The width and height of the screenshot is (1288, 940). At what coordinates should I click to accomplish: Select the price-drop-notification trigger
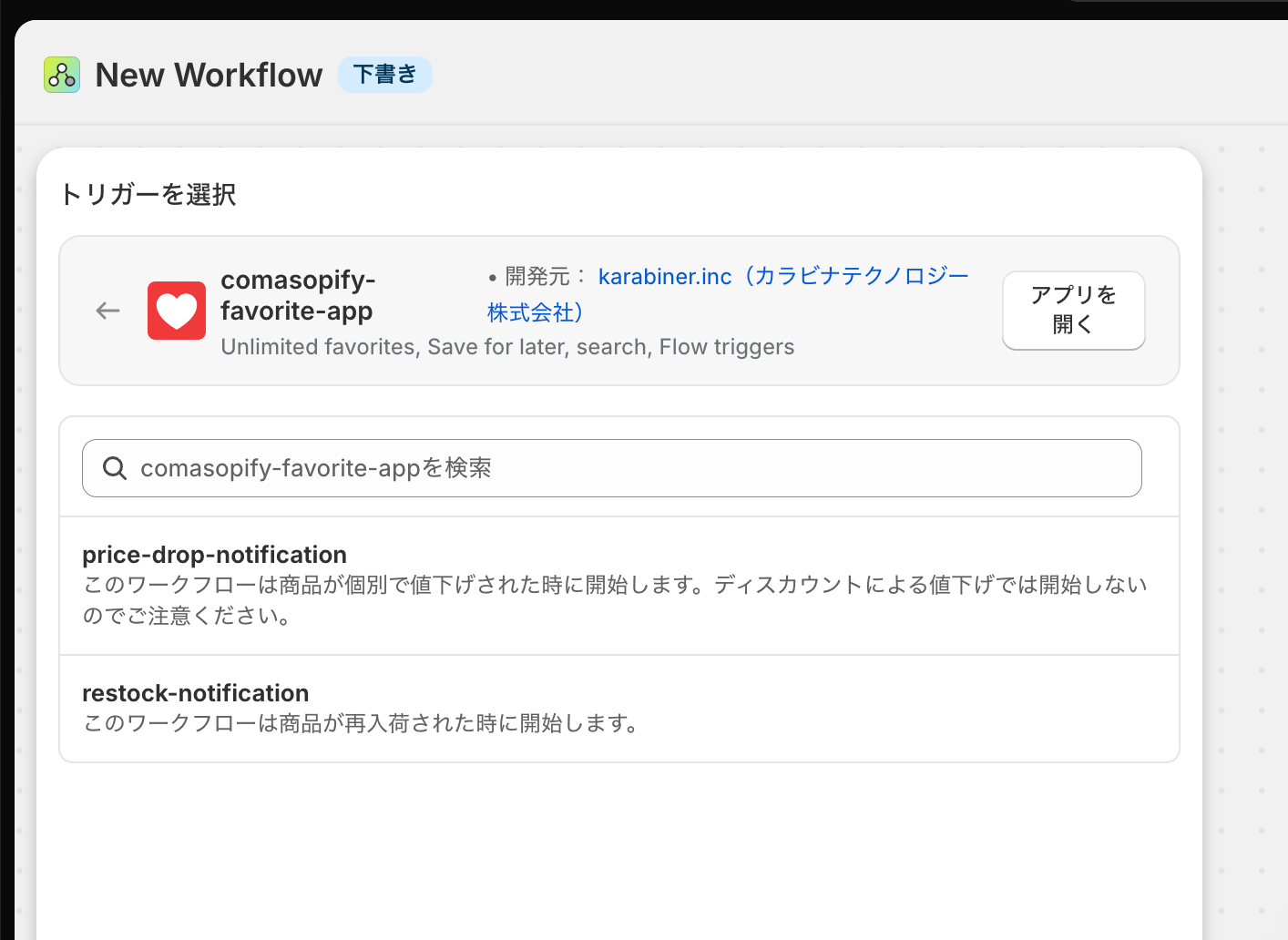[619, 586]
